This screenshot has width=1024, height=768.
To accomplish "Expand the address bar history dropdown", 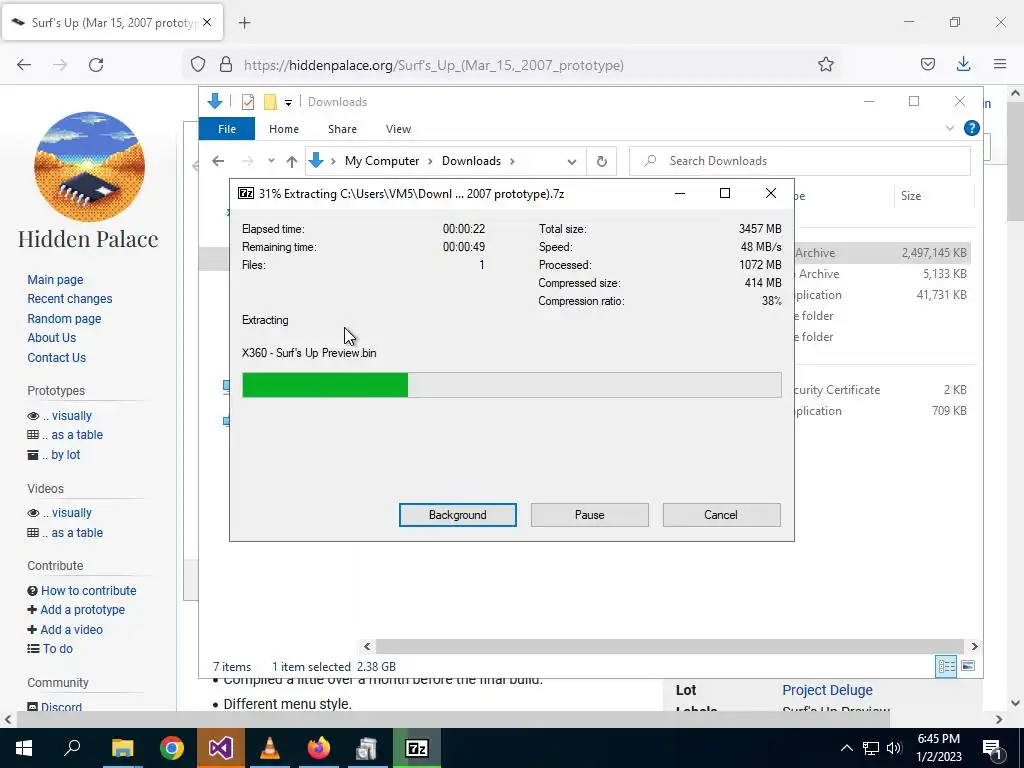I will (572, 161).
